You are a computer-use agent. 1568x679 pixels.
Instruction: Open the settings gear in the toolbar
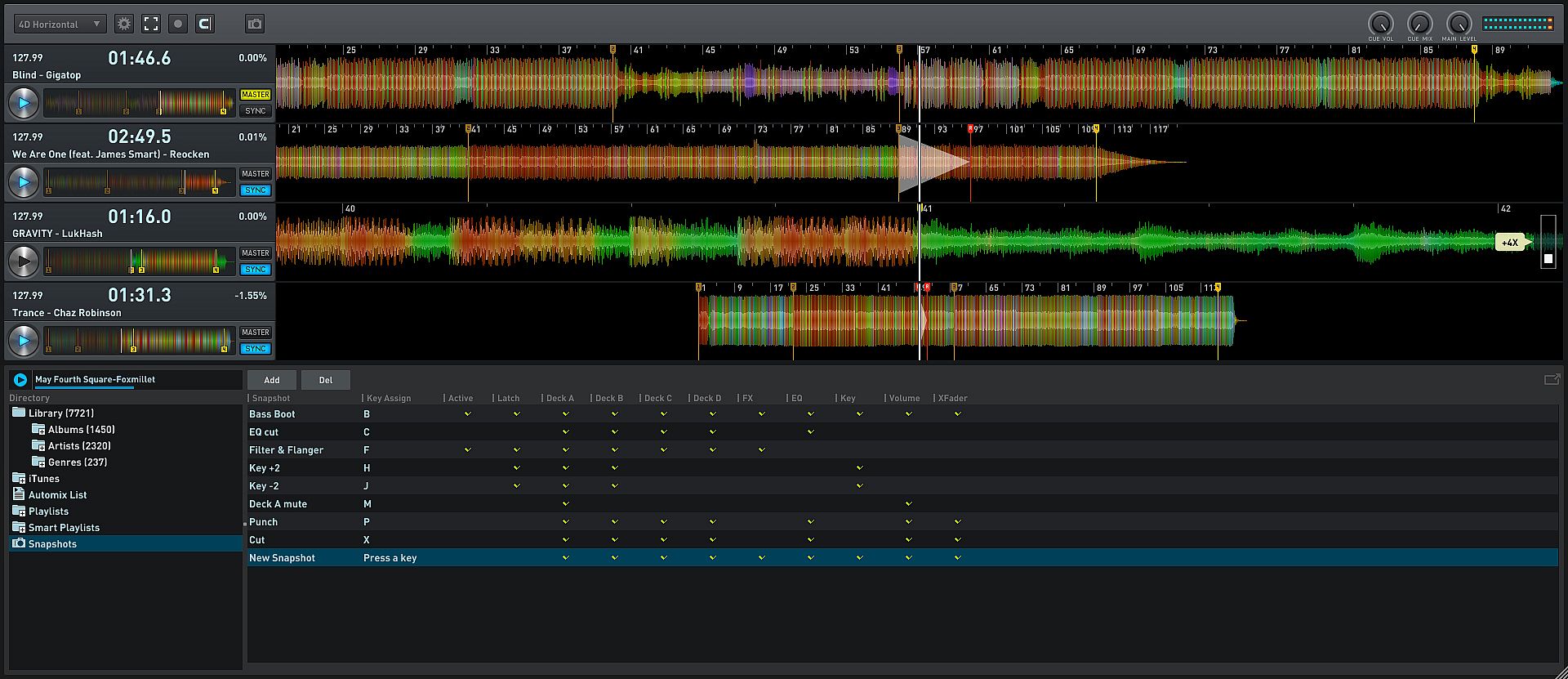(x=124, y=24)
